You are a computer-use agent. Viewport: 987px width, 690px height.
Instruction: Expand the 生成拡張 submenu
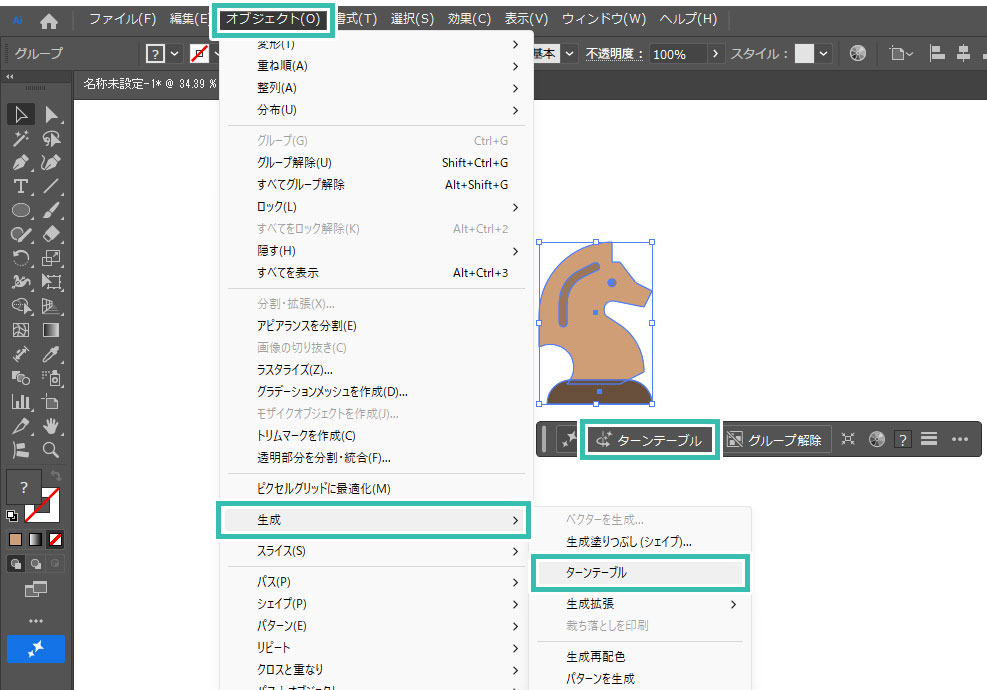click(x=650, y=604)
